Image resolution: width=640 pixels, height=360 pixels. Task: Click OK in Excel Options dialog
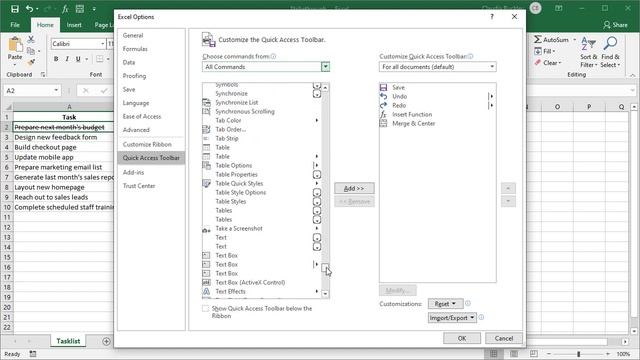[x=462, y=338]
